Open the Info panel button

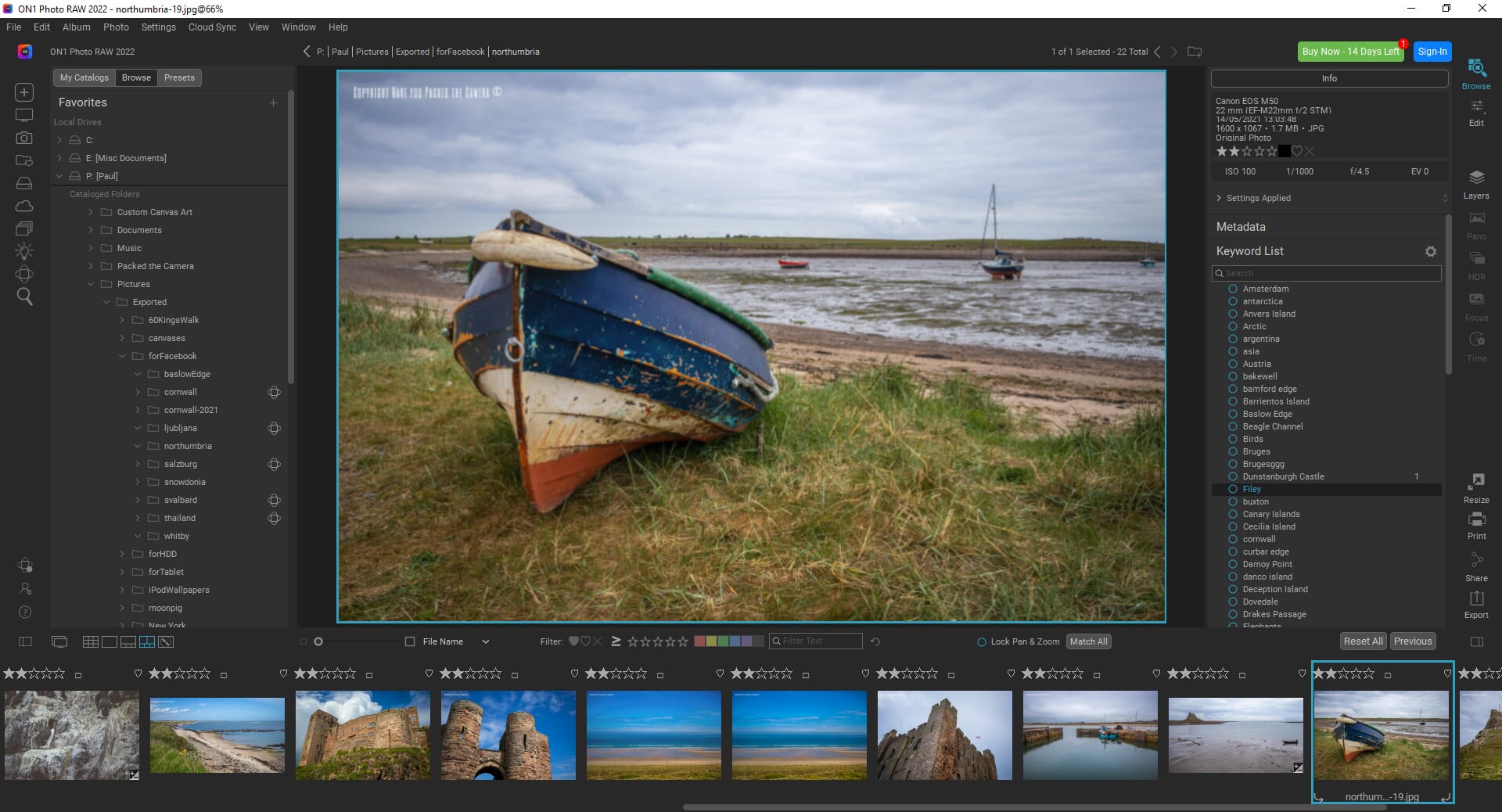pyautogui.click(x=1329, y=78)
